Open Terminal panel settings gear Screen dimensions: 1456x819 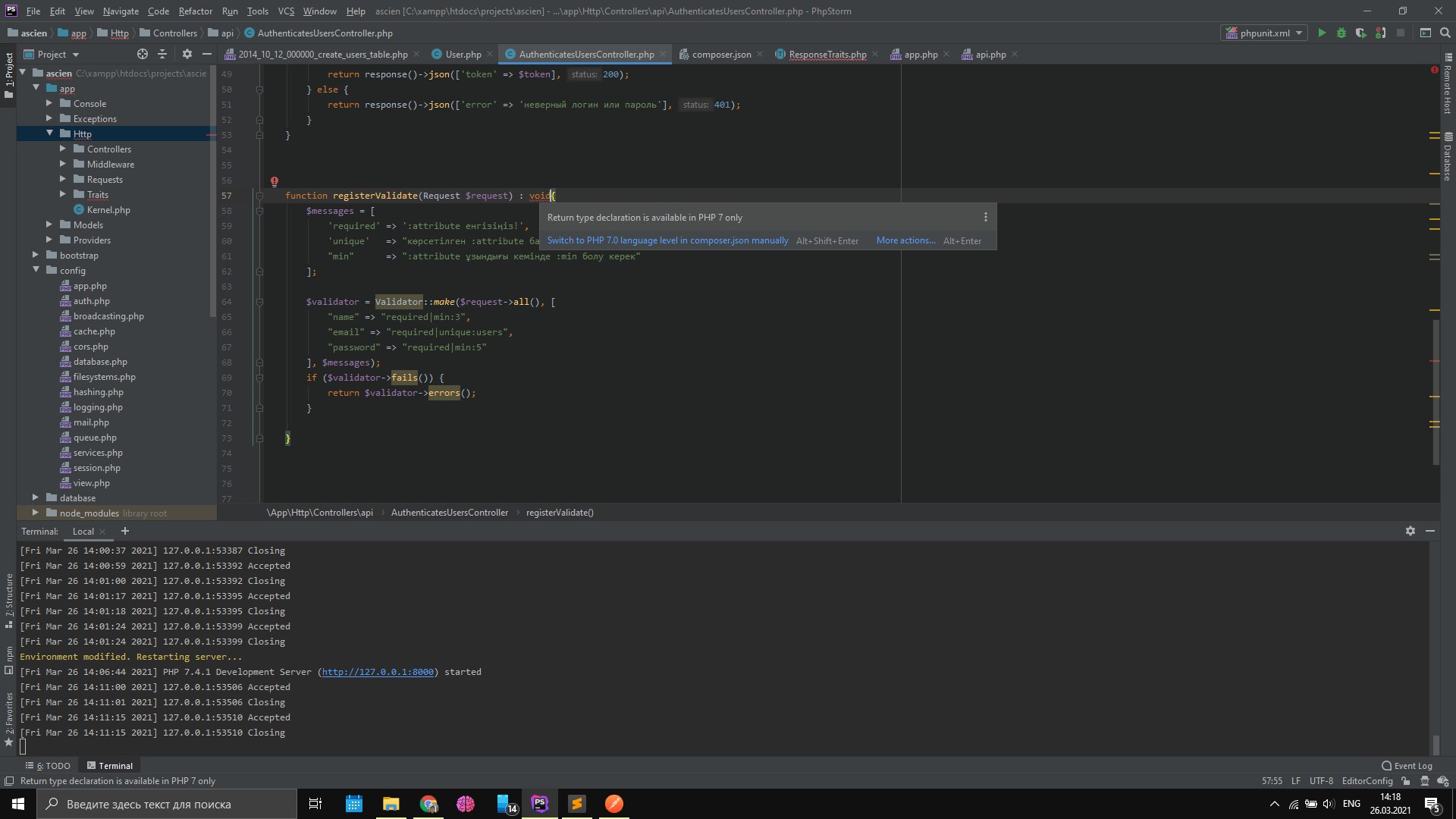(1410, 532)
